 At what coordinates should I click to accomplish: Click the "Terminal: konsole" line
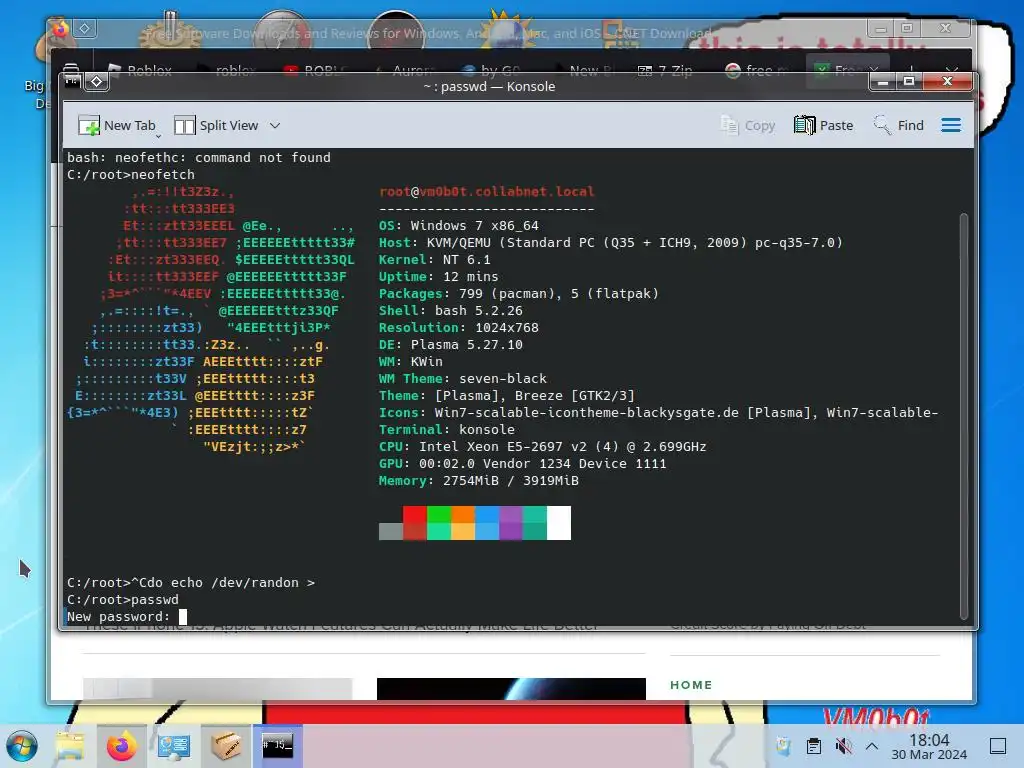pos(447,429)
